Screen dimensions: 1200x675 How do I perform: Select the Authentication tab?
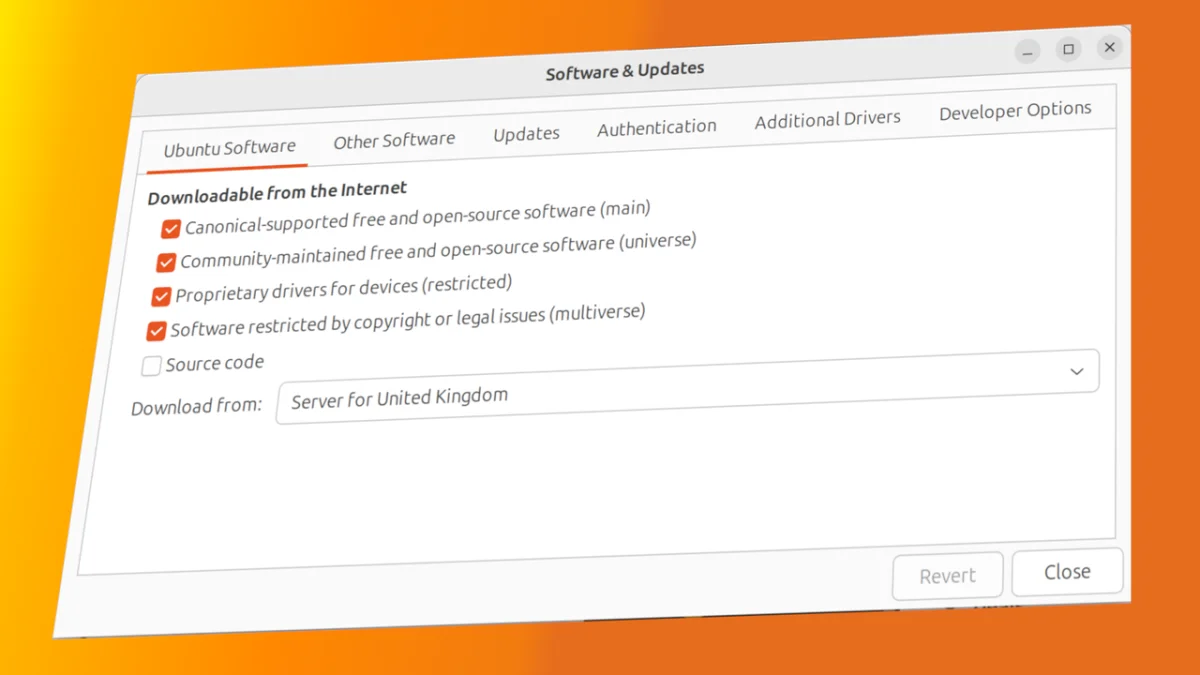[x=657, y=127]
